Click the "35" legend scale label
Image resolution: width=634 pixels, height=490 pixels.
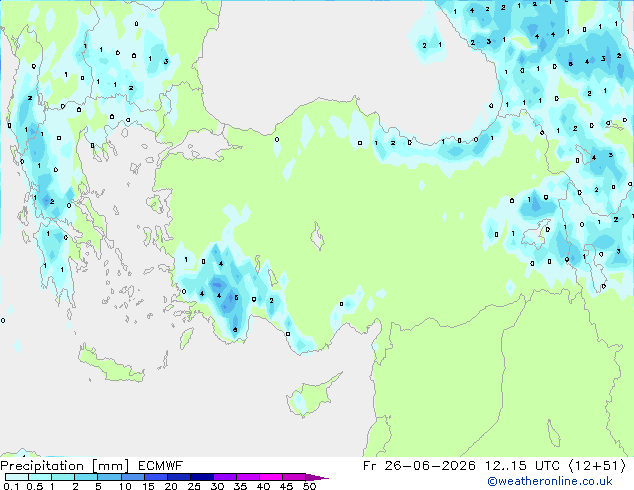(241, 486)
